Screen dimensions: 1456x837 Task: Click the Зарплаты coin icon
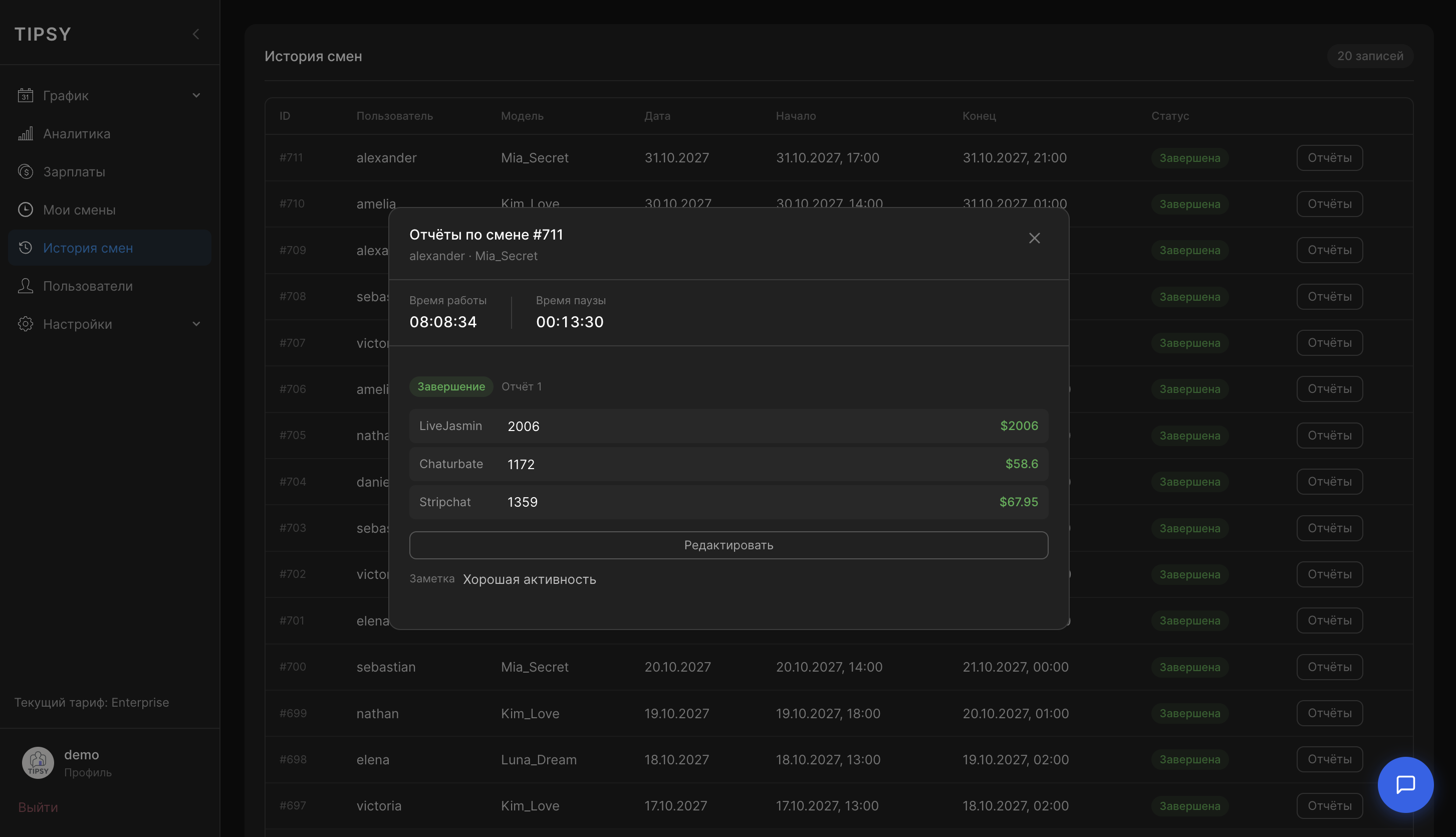click(x=25, y=171)
